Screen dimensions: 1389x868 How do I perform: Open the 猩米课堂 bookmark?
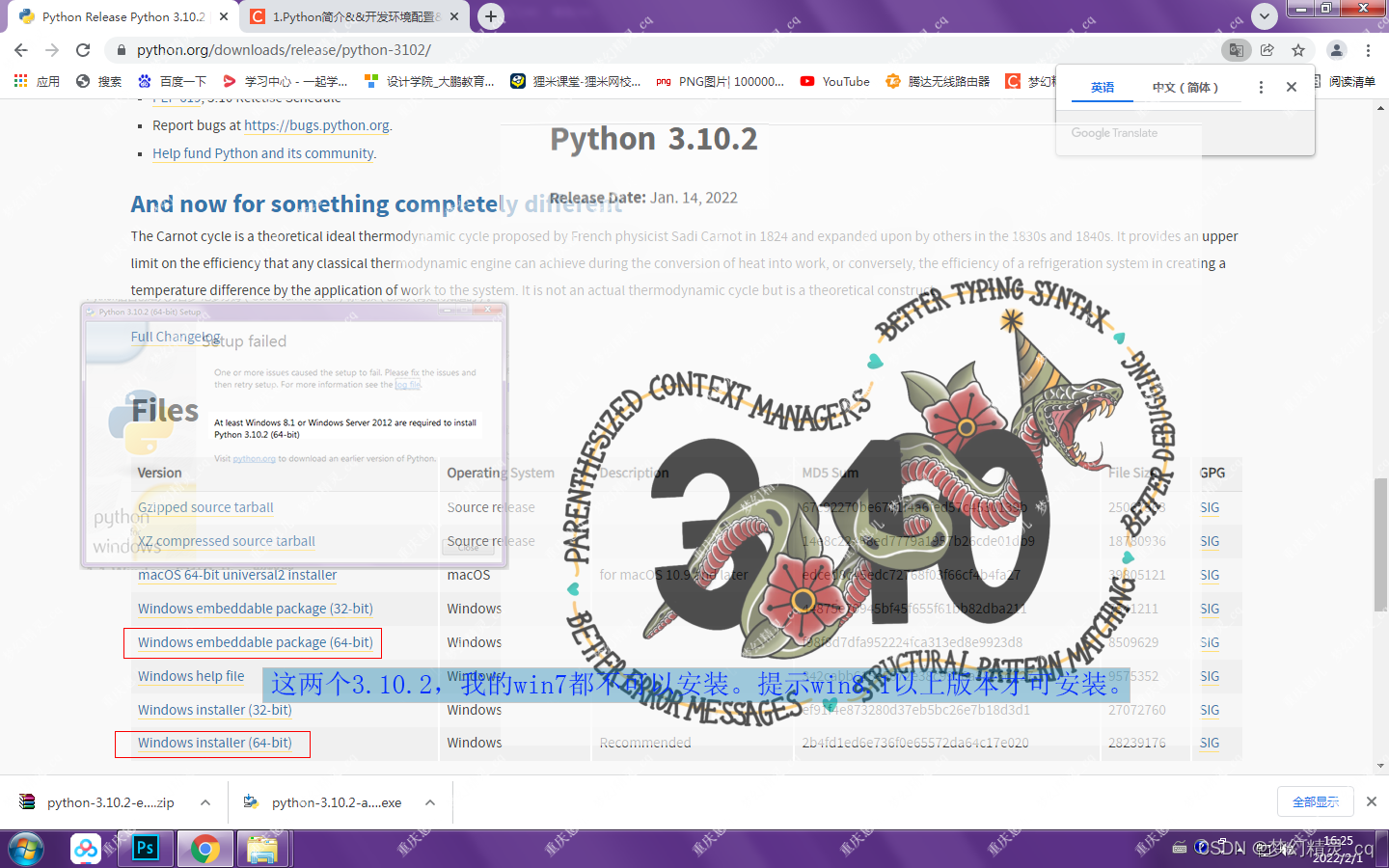click(x=576, y=81)
